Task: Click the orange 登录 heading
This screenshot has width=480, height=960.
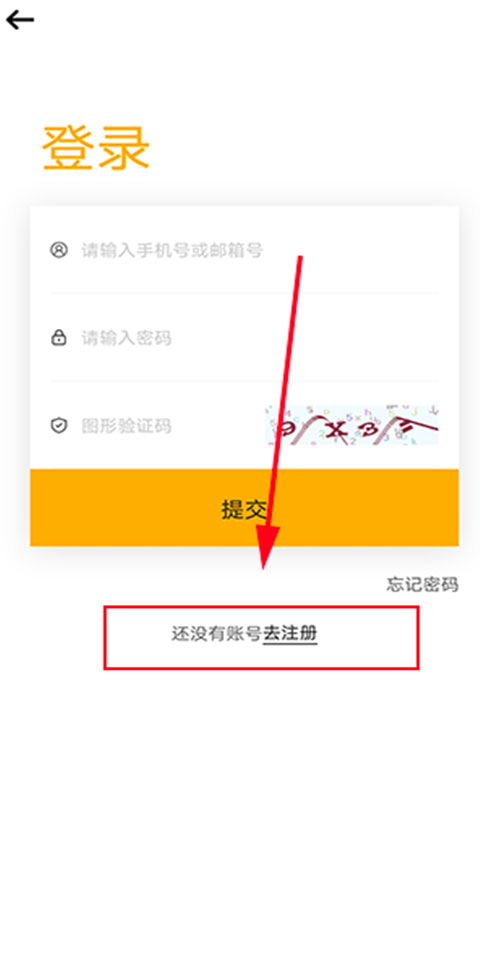Action: [96, 148]
